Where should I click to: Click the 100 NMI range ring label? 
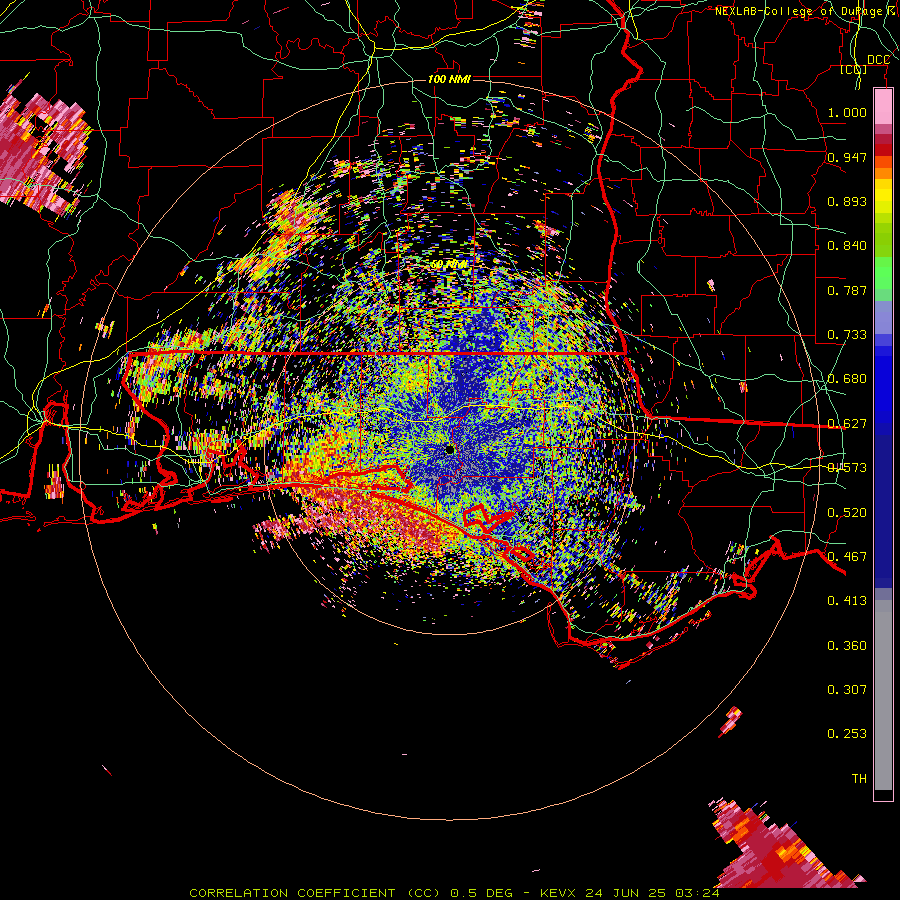pos(449,79)
